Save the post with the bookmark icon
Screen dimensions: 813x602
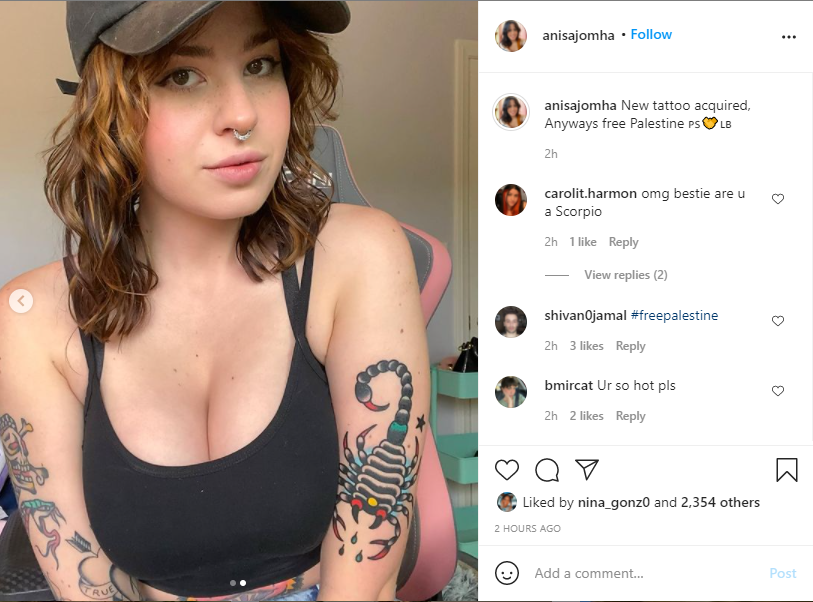click(787, 470)
